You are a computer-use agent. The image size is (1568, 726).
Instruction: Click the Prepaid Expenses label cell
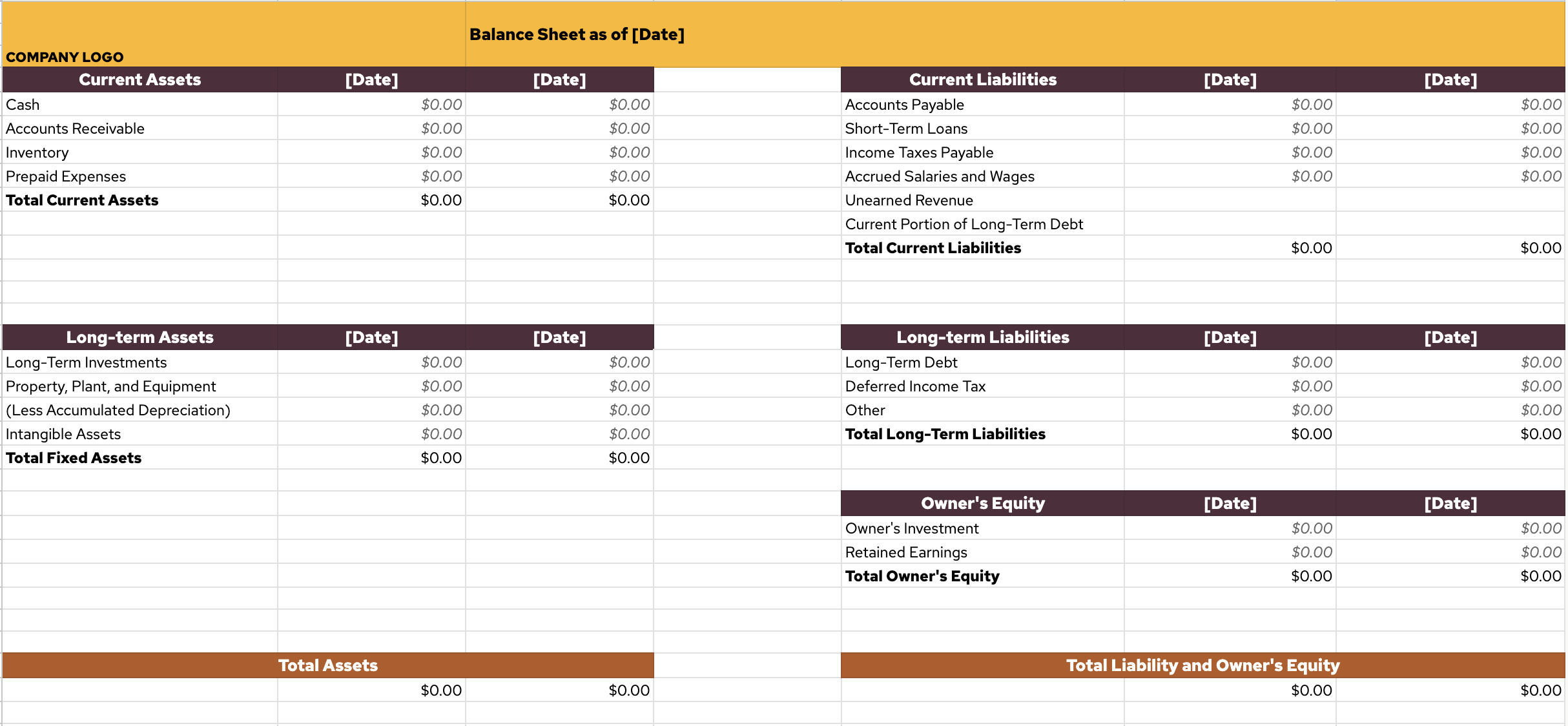click(66, 176)
